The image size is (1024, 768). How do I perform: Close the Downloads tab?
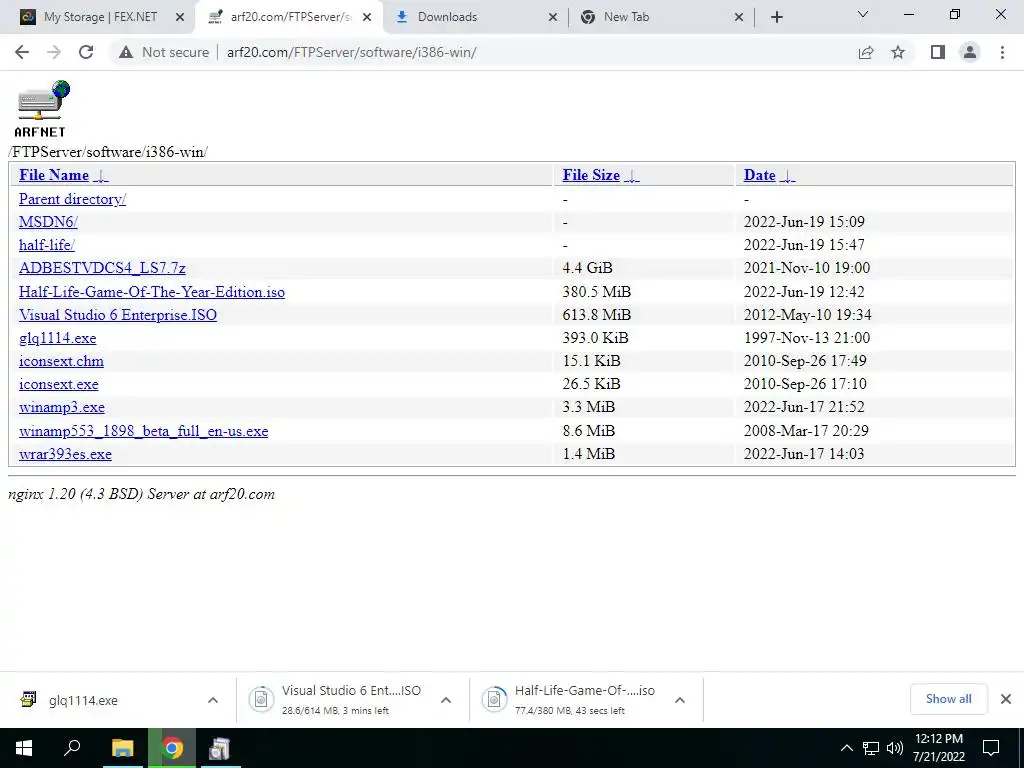[552, 17]
